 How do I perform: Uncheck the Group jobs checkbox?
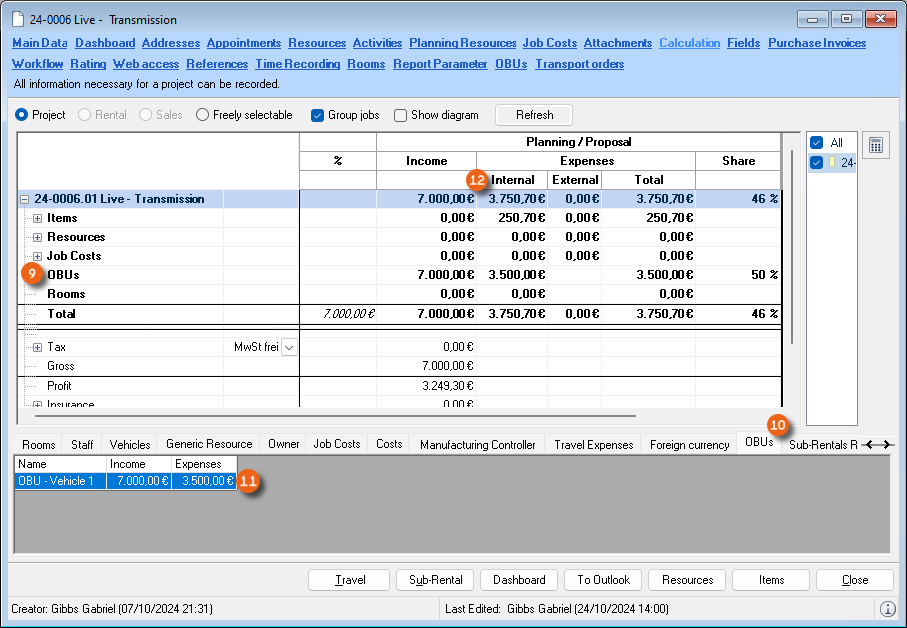pos(318,115)
